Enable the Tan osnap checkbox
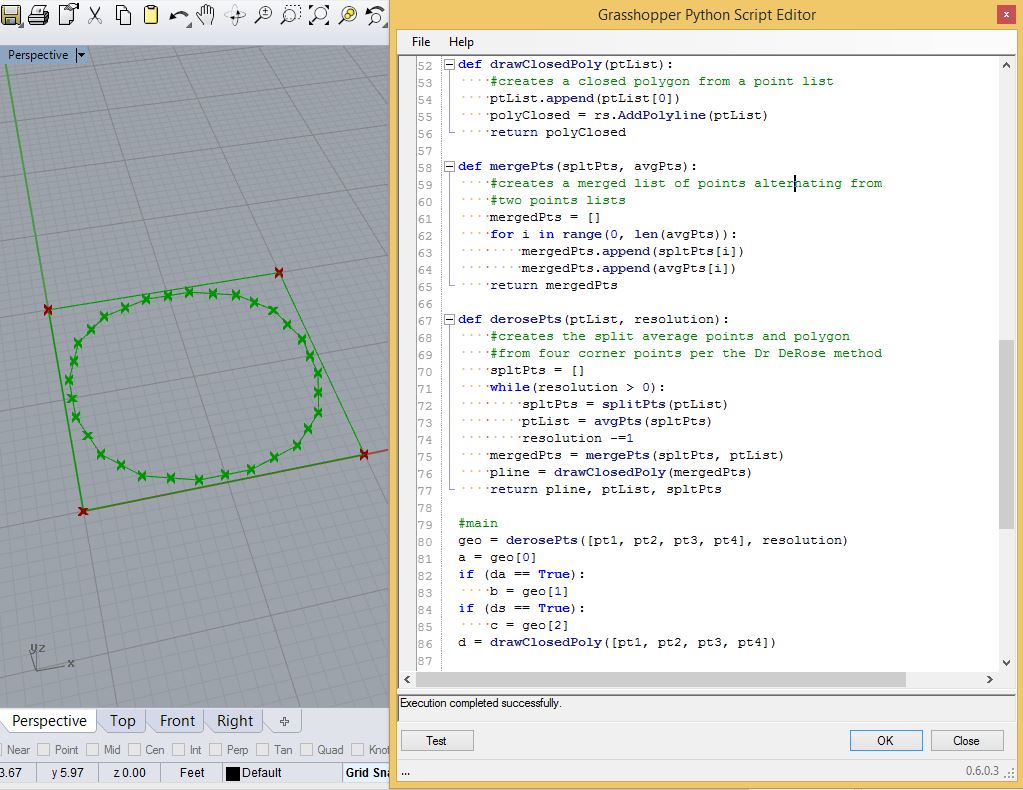 click(263, 750)
